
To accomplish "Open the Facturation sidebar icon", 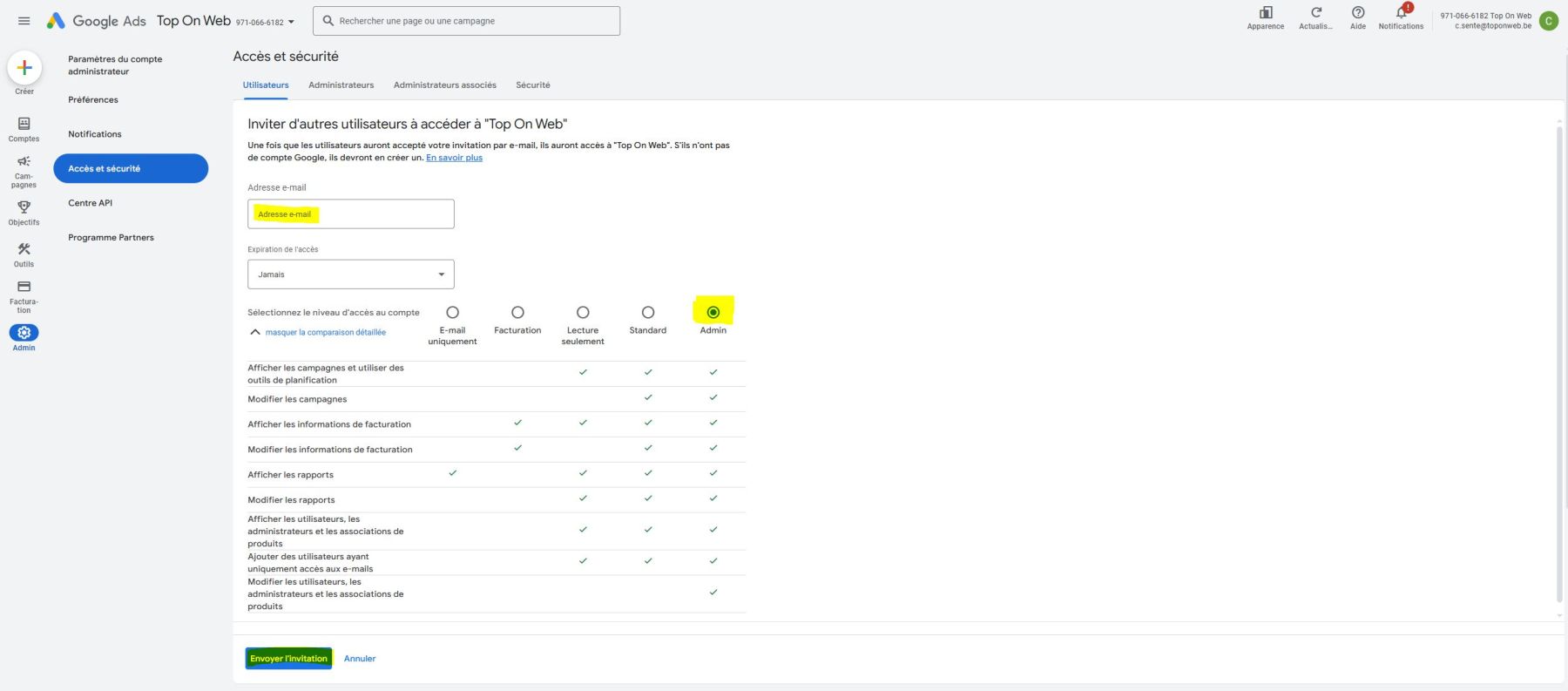I will pos(24,287).
